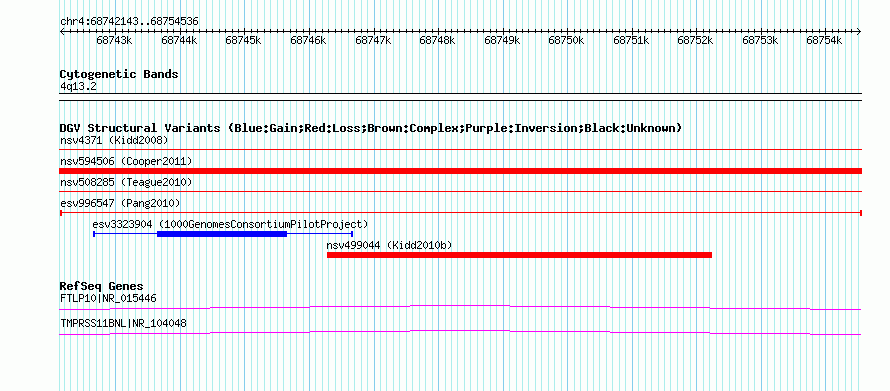
Task: Open variant nsv508285 (Teague2010) label
Action: click(126, 182)
